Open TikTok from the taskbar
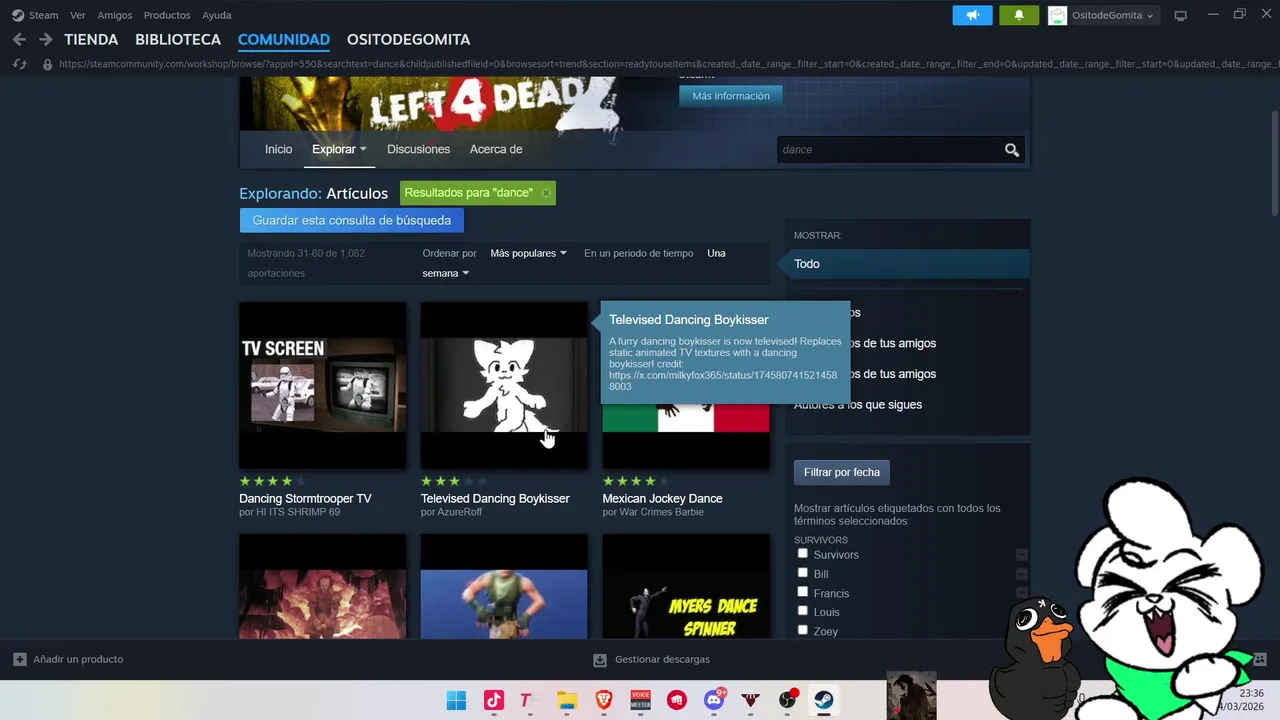1280x720 pixels. (x=493, y=700)
